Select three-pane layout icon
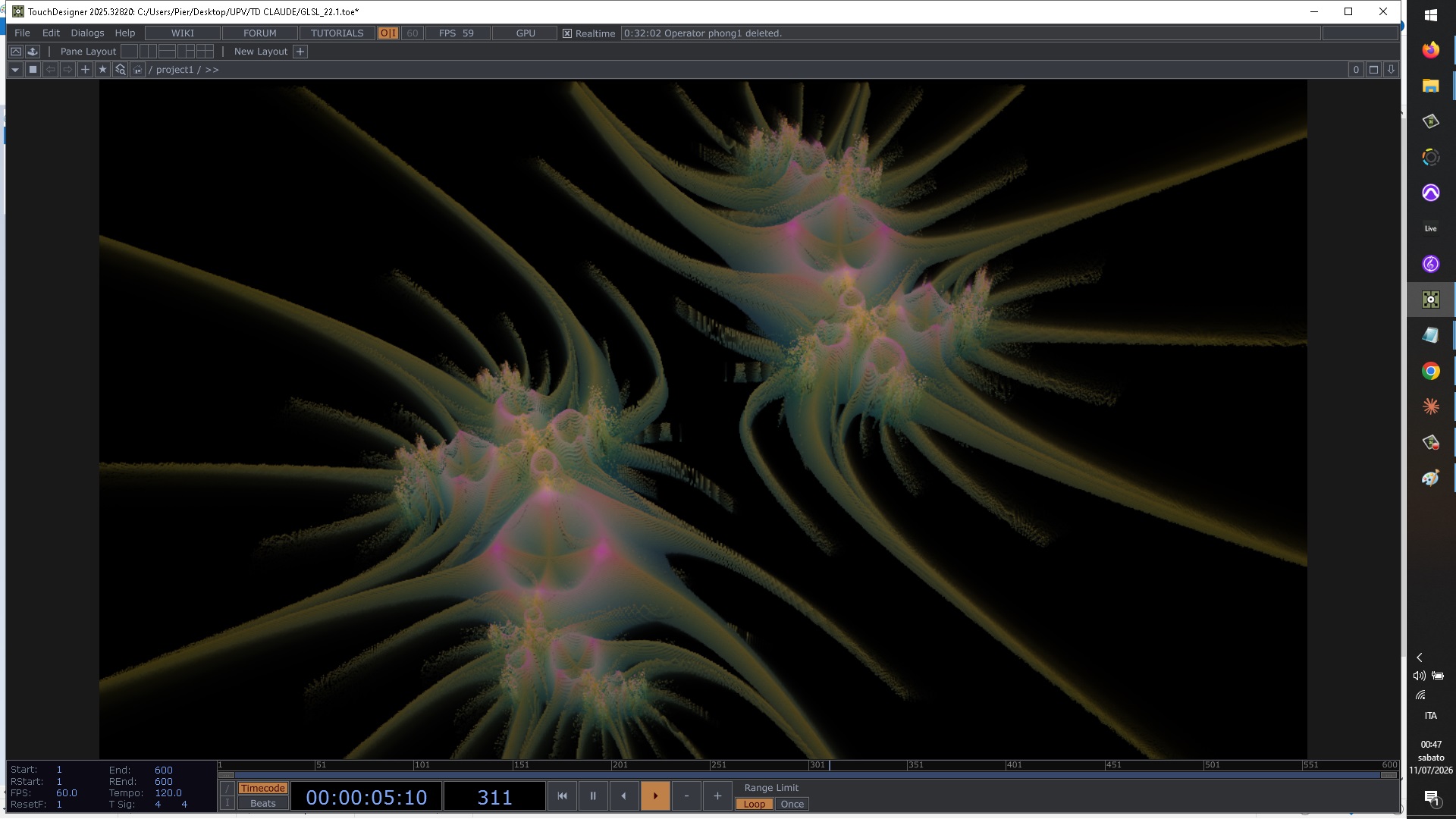Screen dimensions: 1456x819 point(186,52)
